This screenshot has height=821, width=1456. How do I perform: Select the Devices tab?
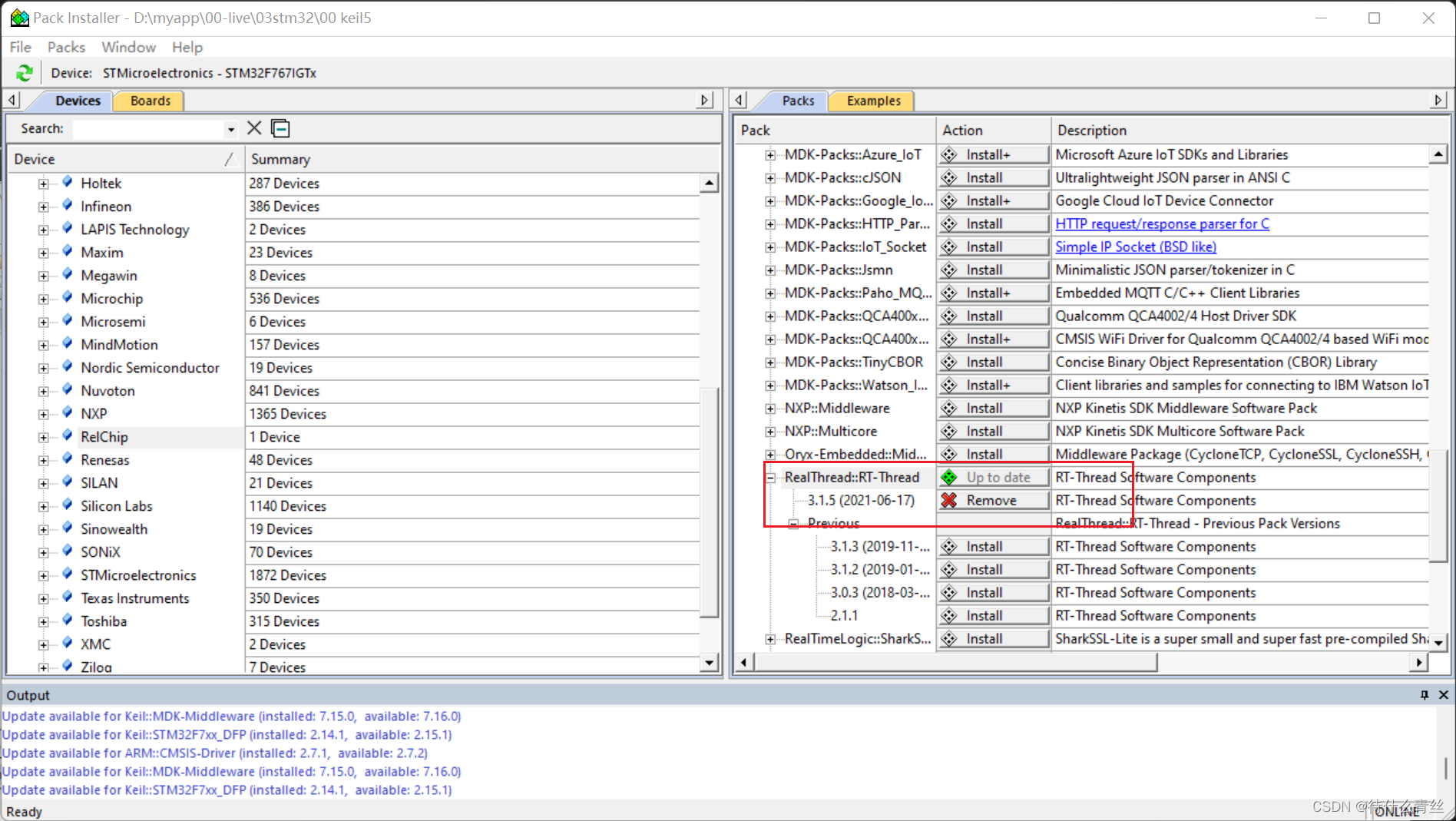pyautogui.click(x=78, y=101)
